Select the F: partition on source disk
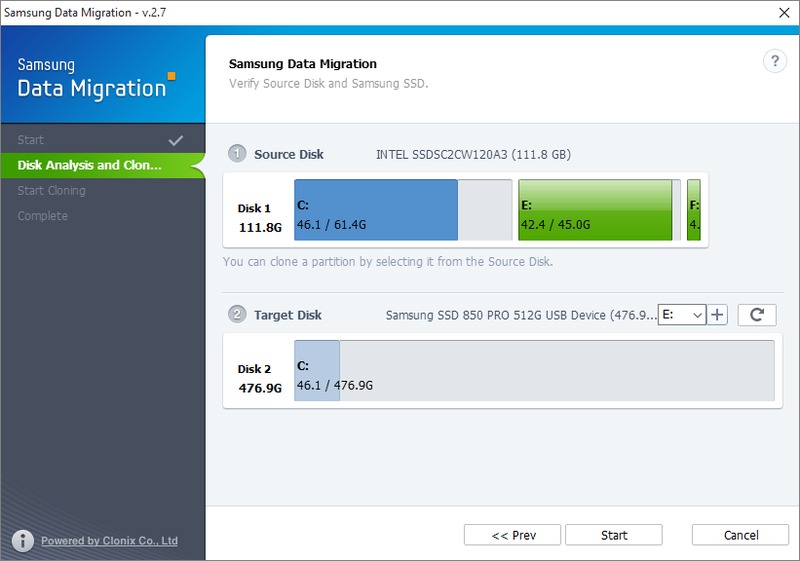 694,210
